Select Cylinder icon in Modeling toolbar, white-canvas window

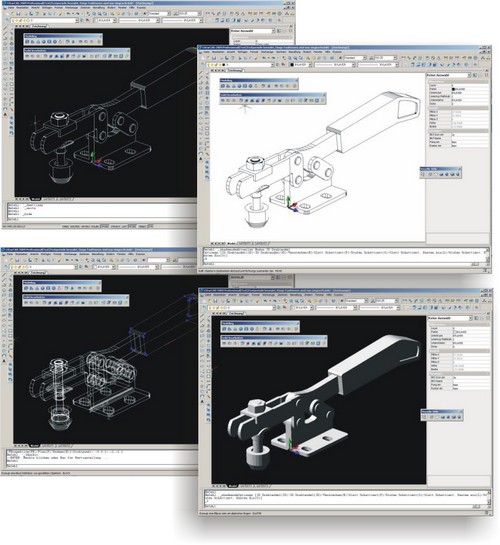[x=245, y=86]
